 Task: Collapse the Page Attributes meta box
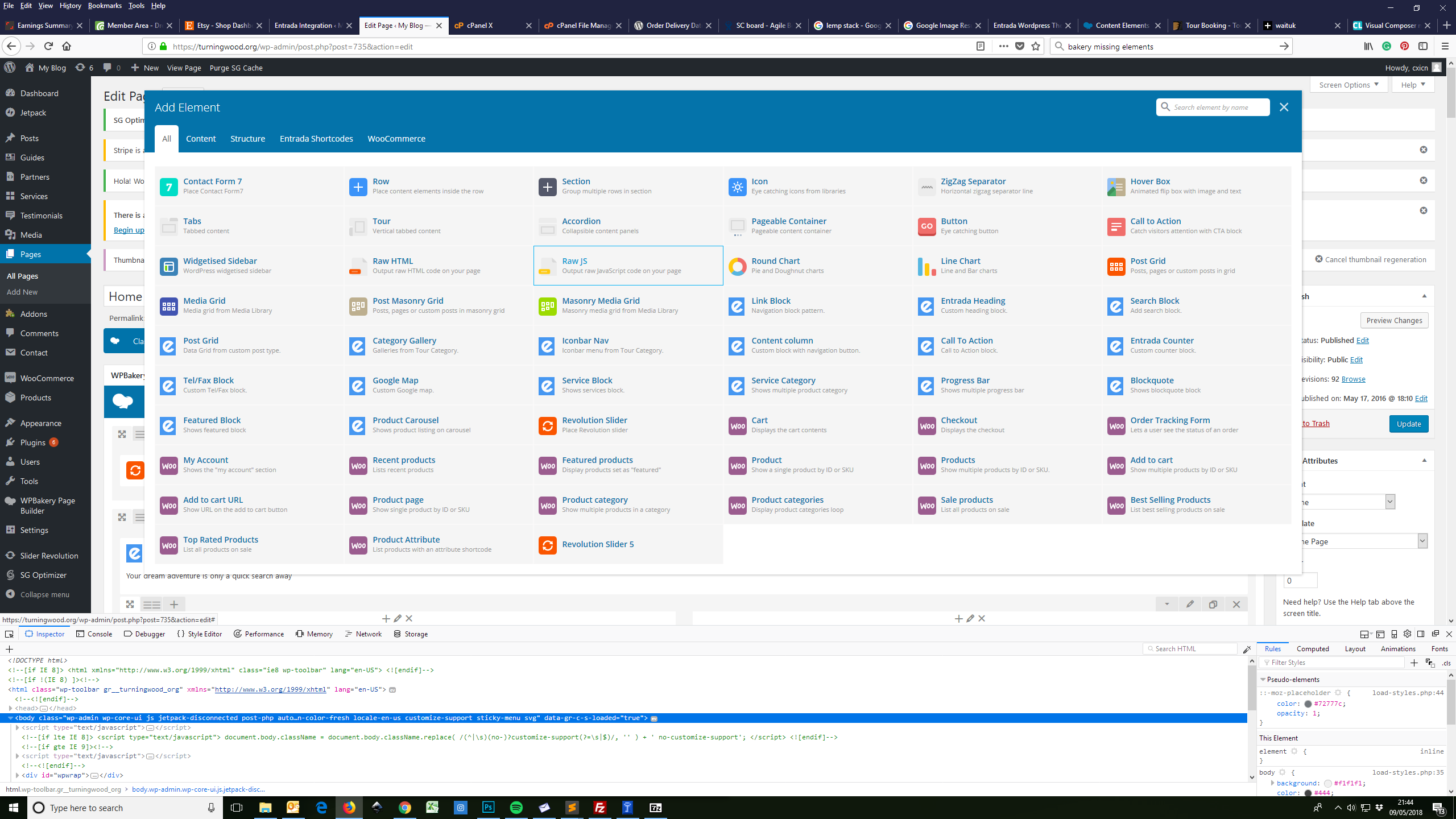(1424, 460)
